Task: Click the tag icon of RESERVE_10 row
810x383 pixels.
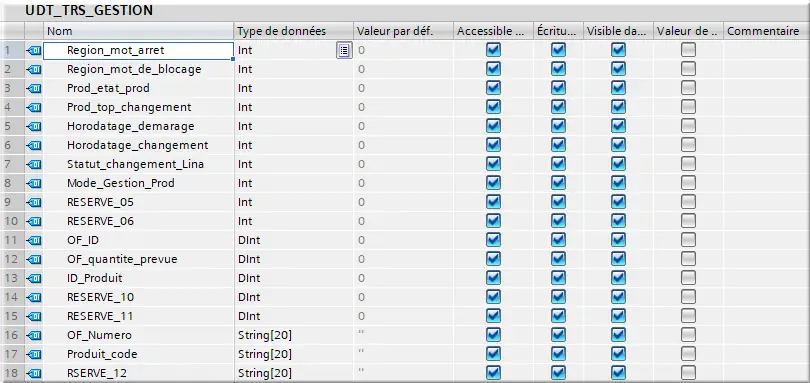Action: pos(34,297)
